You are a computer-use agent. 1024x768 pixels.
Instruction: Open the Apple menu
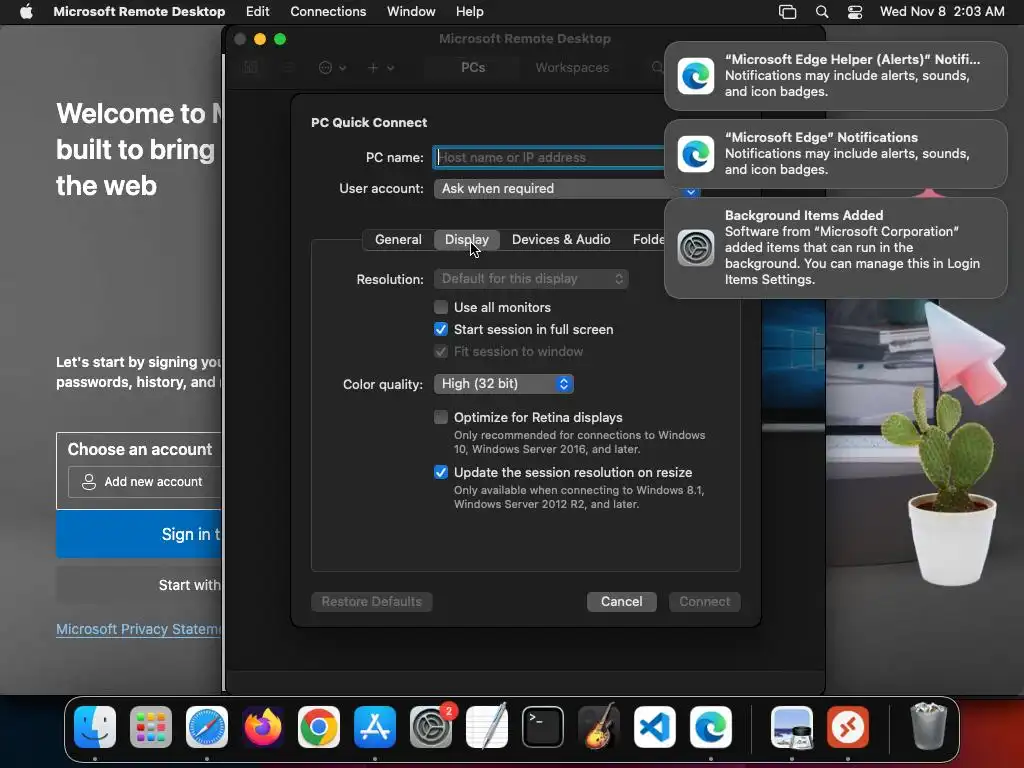[x=26, y=12]
